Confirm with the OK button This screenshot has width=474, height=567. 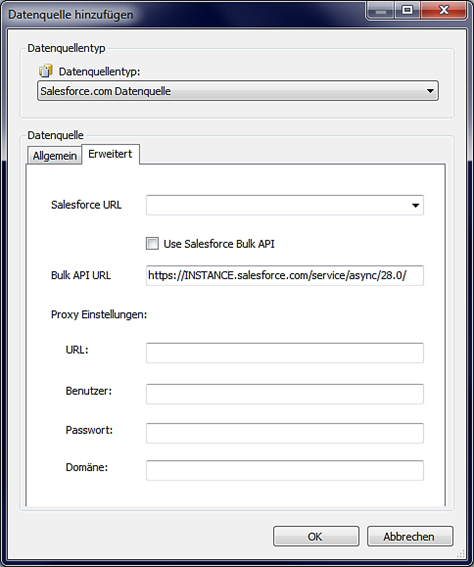click(316, 537)
